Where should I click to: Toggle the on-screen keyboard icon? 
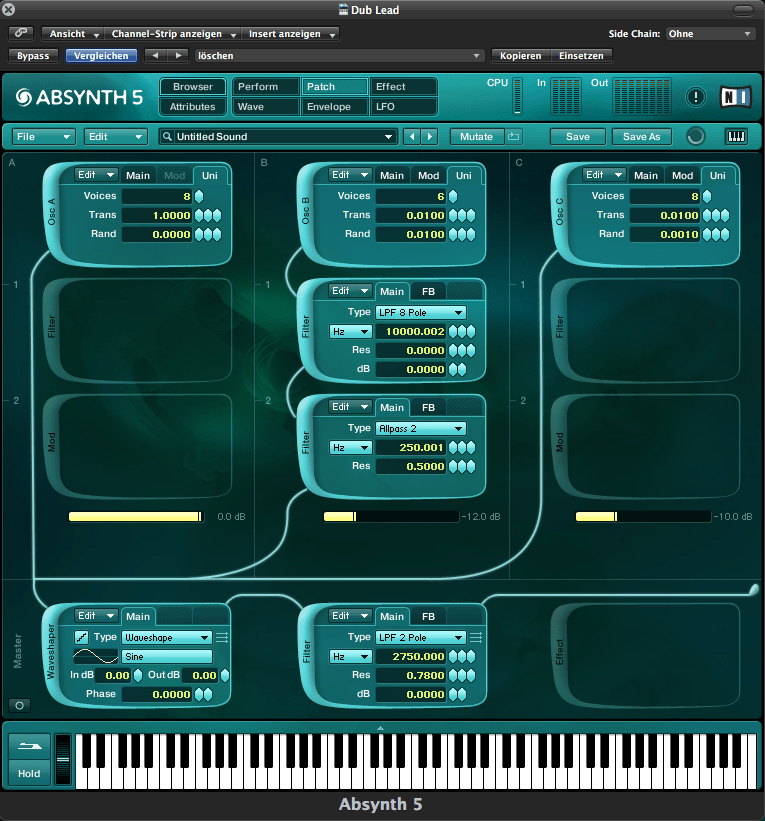(735, 136)
